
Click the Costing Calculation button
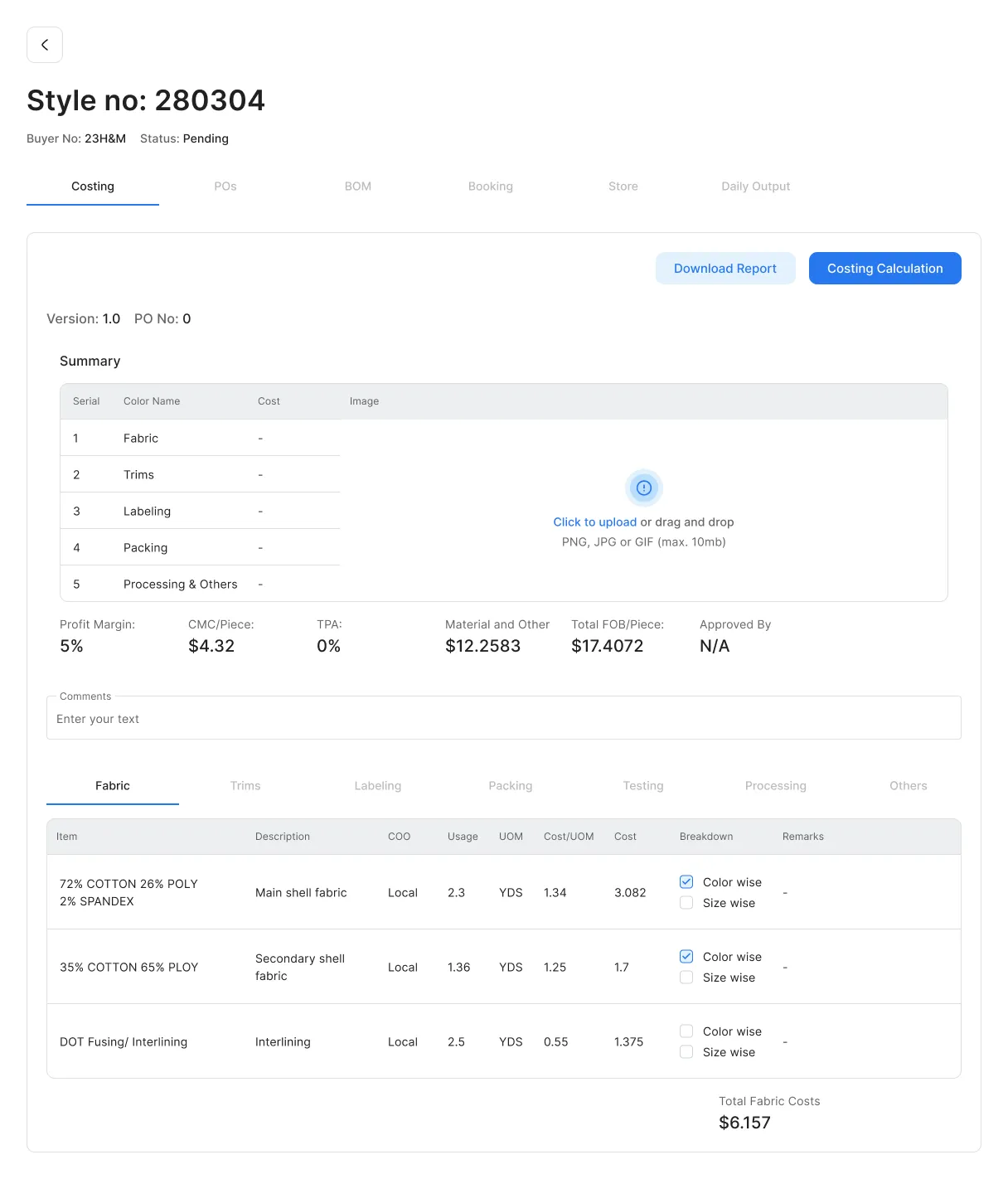point(884,269)
